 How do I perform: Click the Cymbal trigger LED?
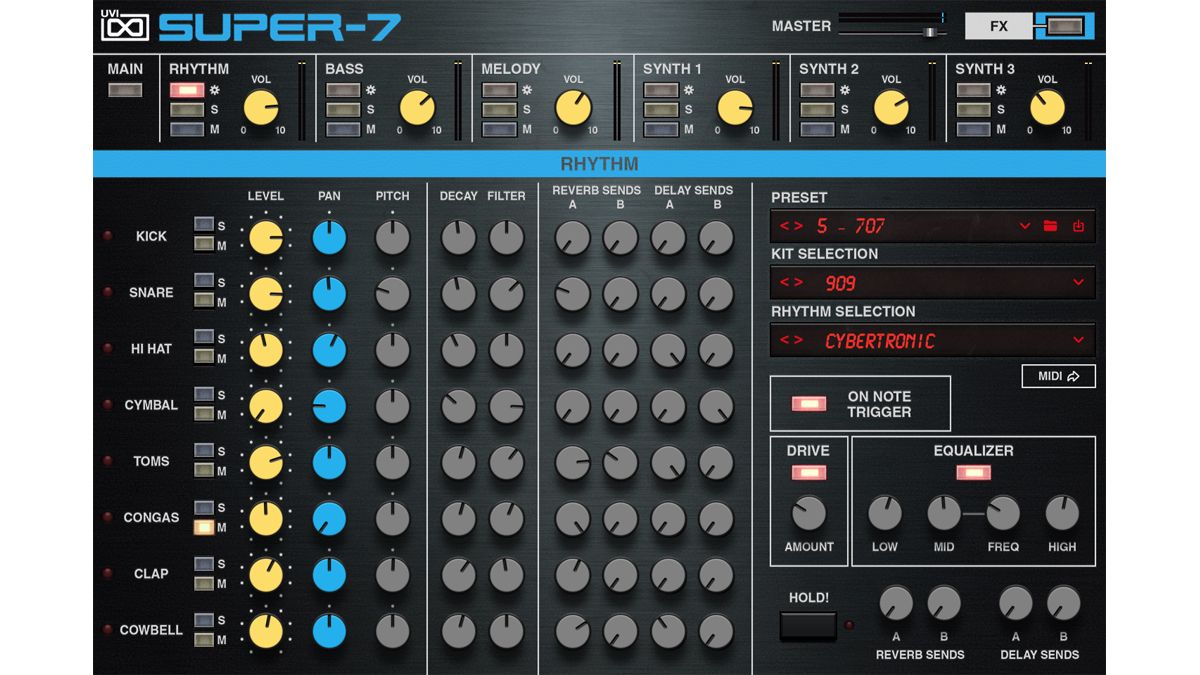coord(107,405)
